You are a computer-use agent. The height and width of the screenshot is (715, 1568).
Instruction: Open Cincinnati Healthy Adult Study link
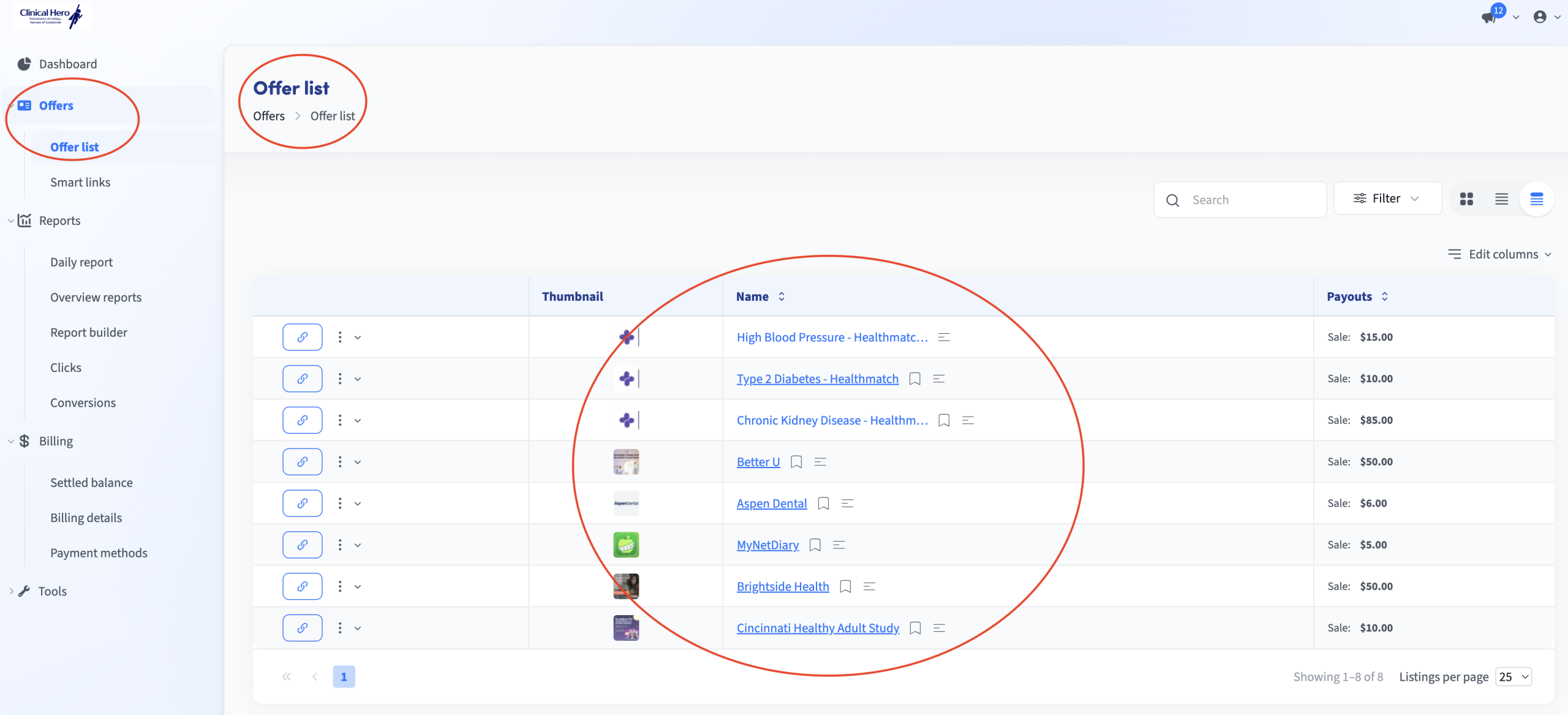coord(818,628)
